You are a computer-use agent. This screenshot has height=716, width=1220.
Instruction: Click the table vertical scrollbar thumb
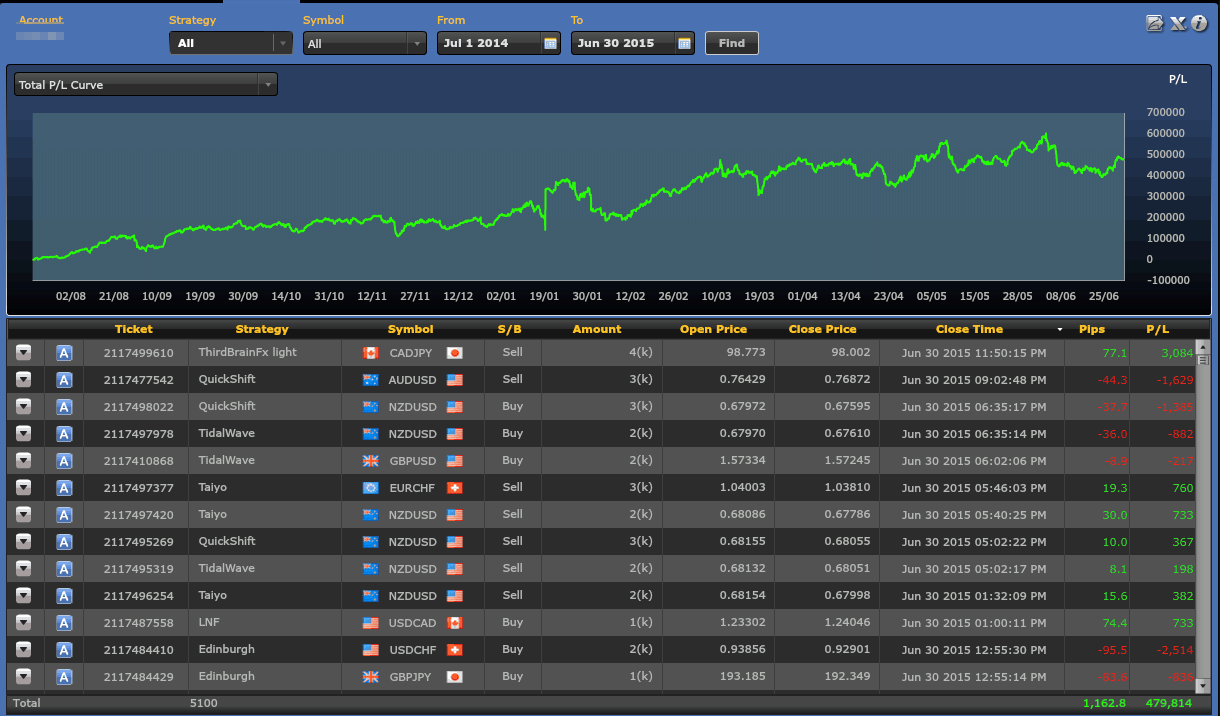[1203, 361]
